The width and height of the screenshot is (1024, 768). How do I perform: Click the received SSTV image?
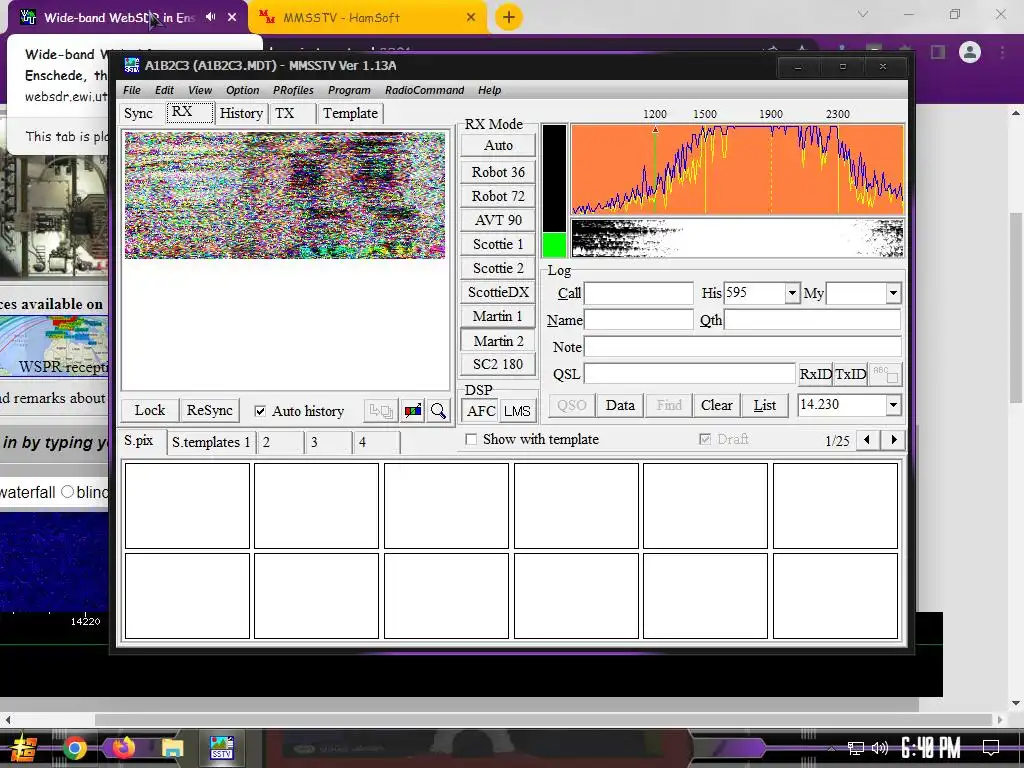coord(285,195)
